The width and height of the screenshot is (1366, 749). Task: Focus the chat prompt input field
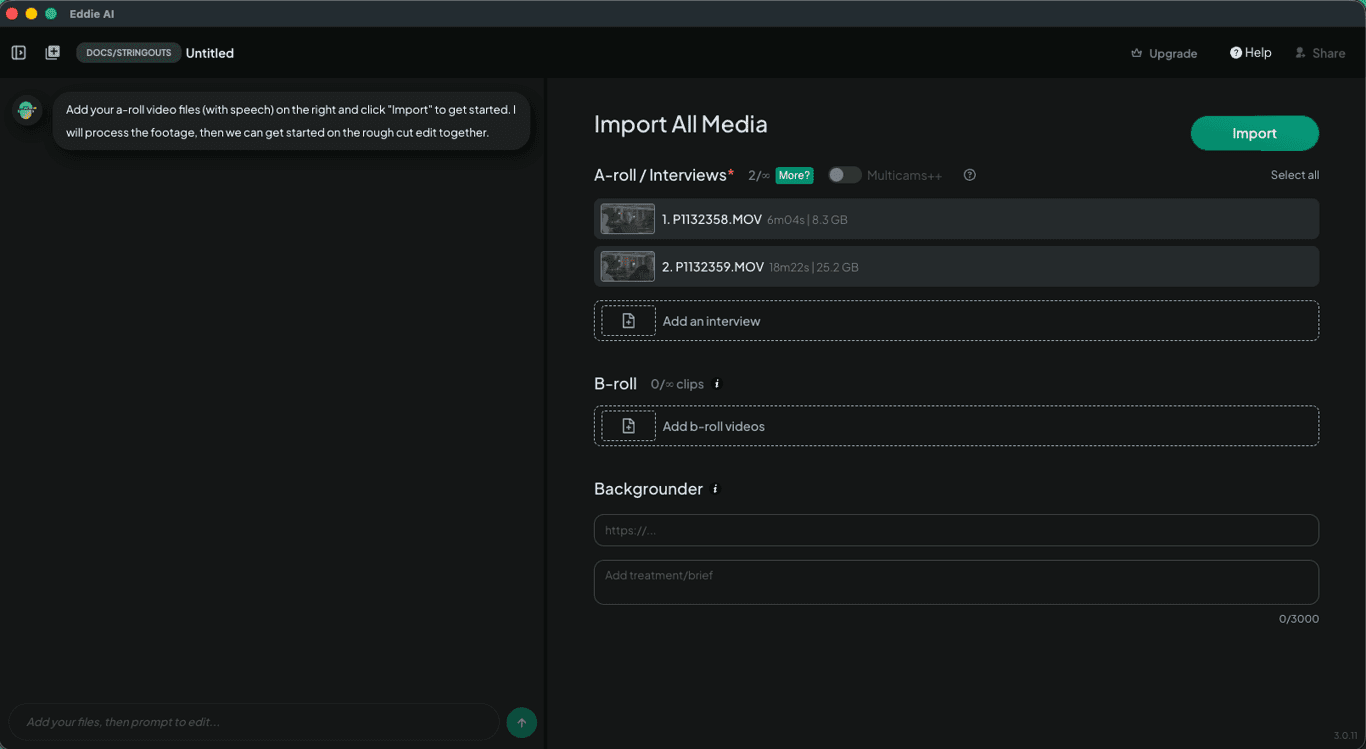coord(254,722)
